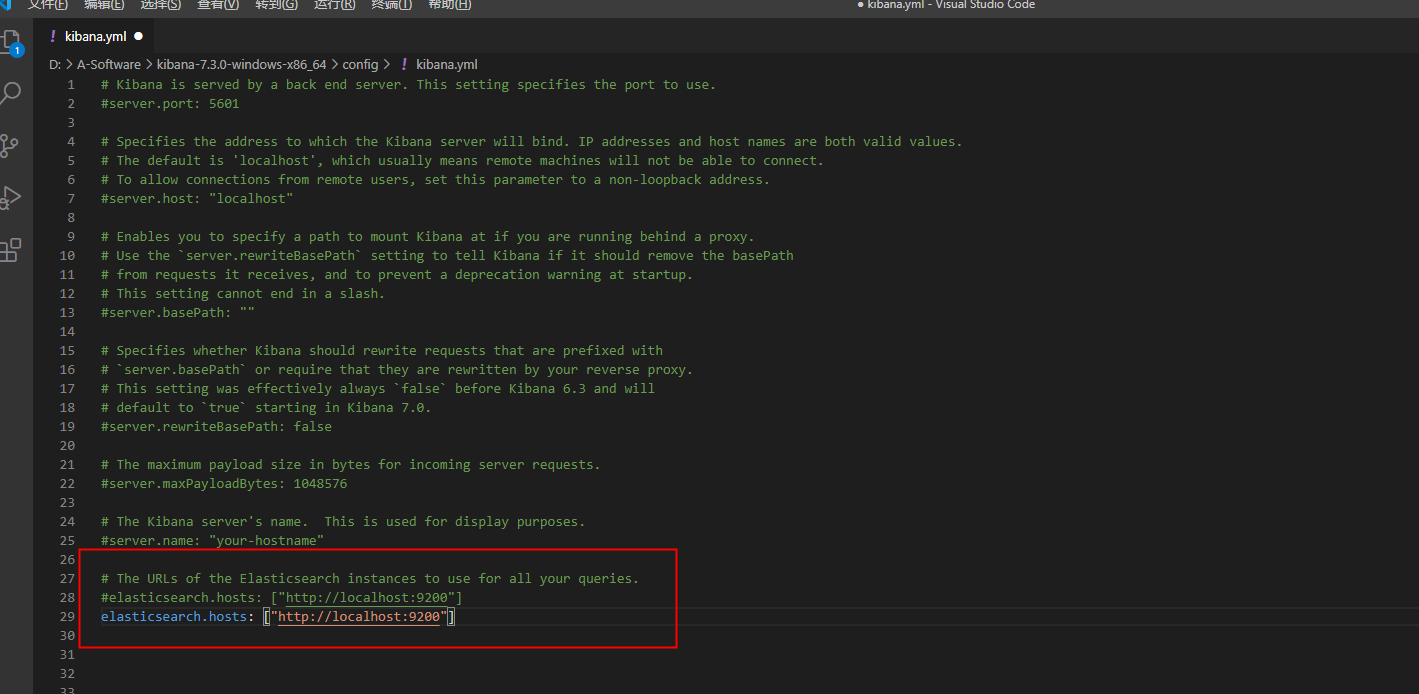
Task: Open the 运行(R) Run menu
Action: tap(334, 5)
